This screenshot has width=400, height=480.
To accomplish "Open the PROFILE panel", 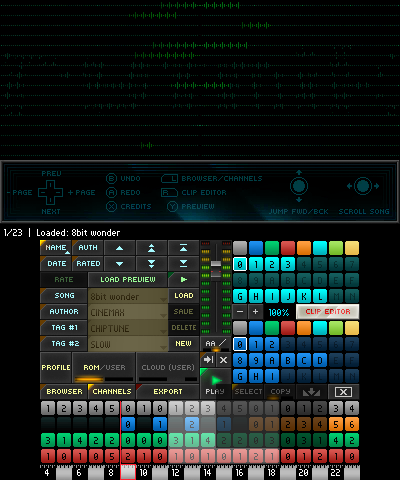I will coord(56,368).
